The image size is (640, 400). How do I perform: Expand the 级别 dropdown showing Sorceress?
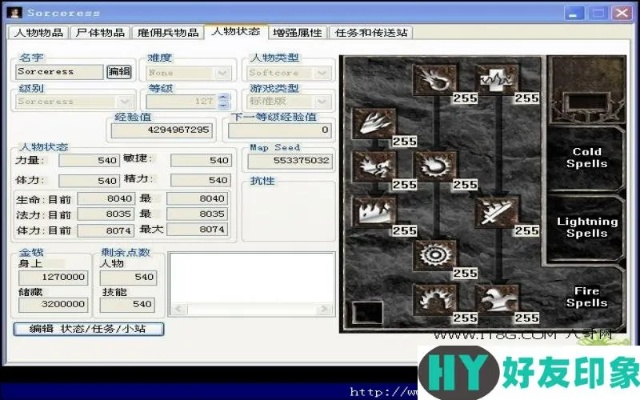pyautogui.click(x=124, y=101)
